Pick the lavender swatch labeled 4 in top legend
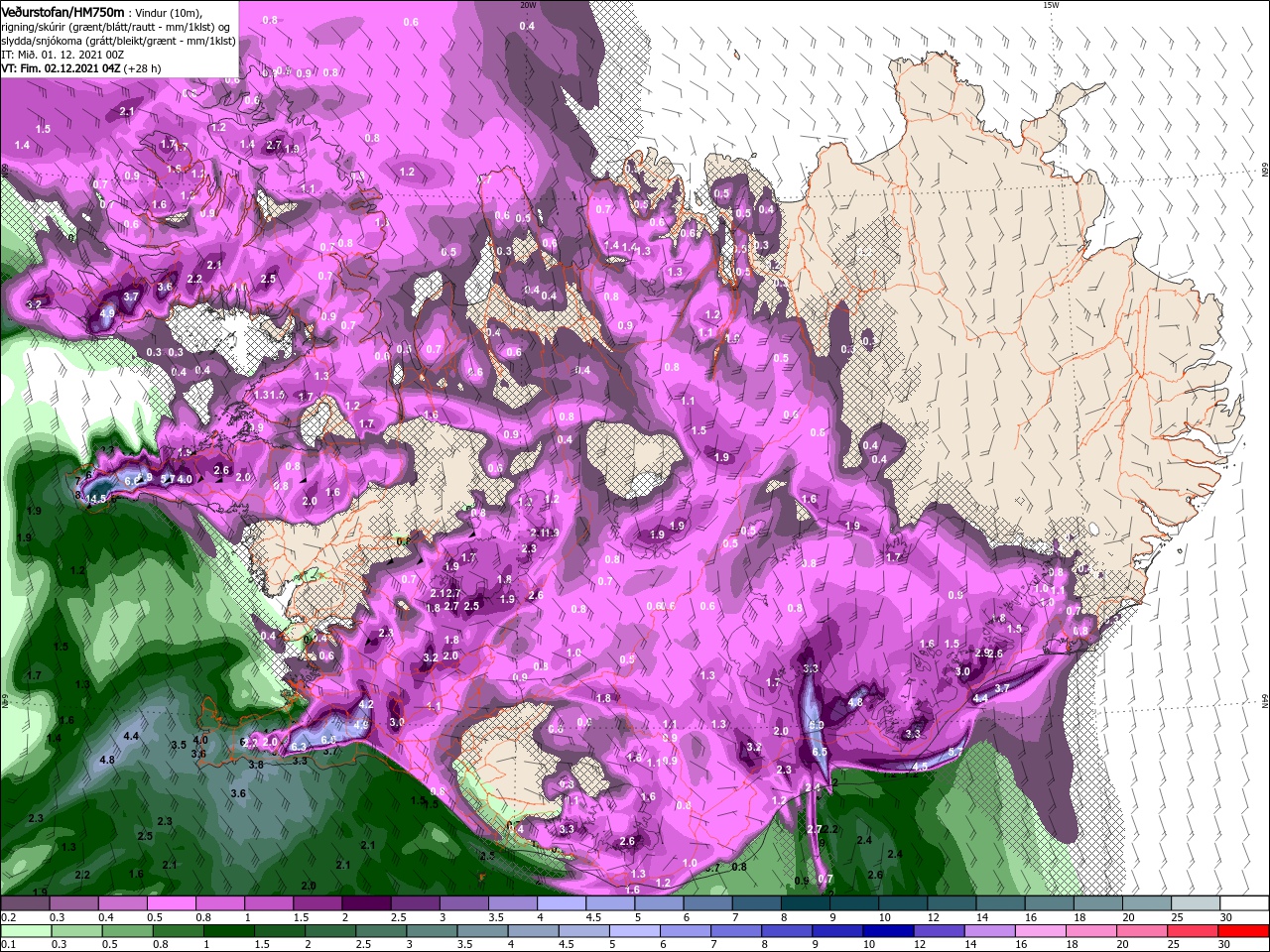 [561, 902]
